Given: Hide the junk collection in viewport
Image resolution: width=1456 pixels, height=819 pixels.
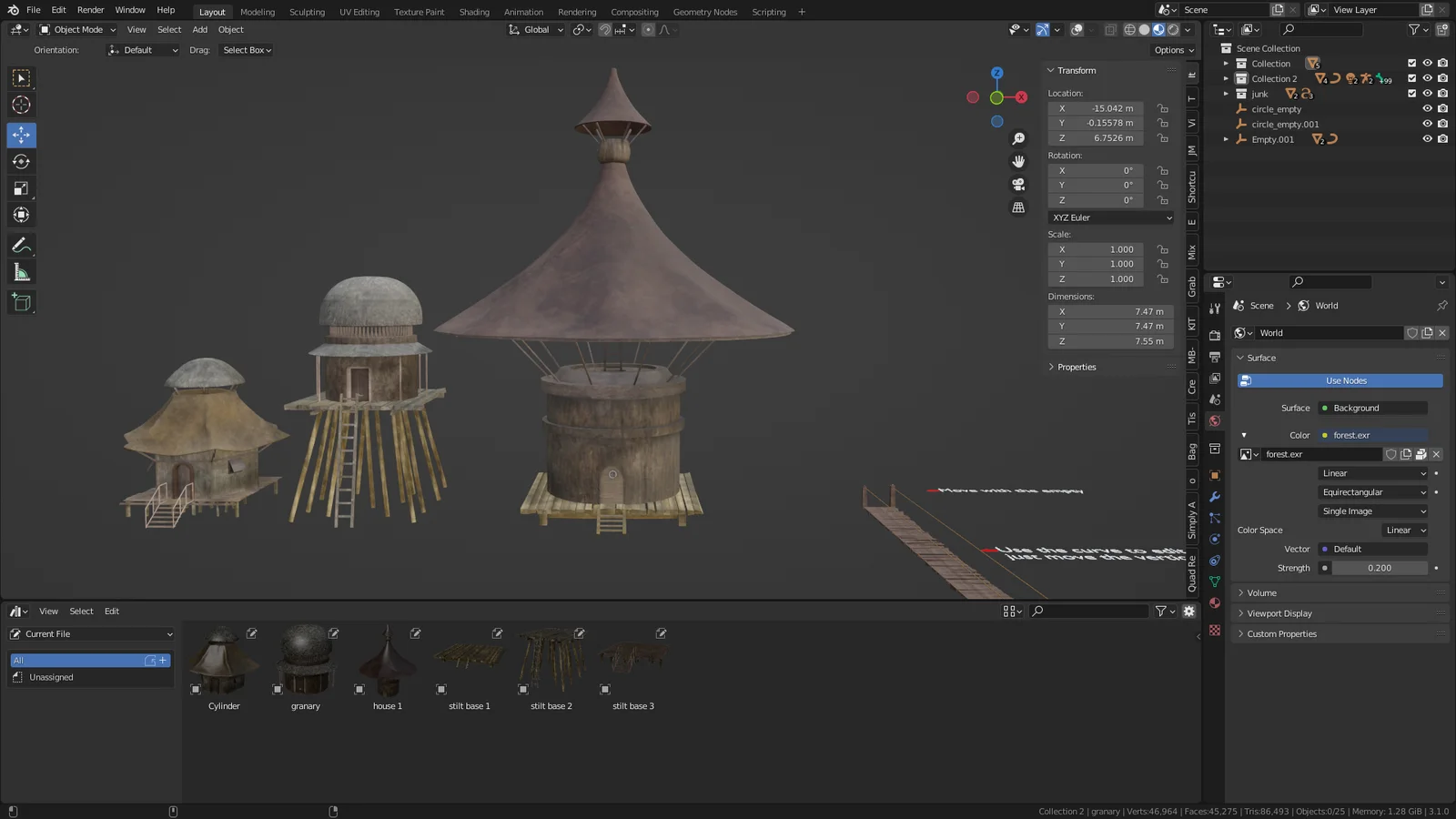Looking at the screenshot, I should (x=1427, y=94).
